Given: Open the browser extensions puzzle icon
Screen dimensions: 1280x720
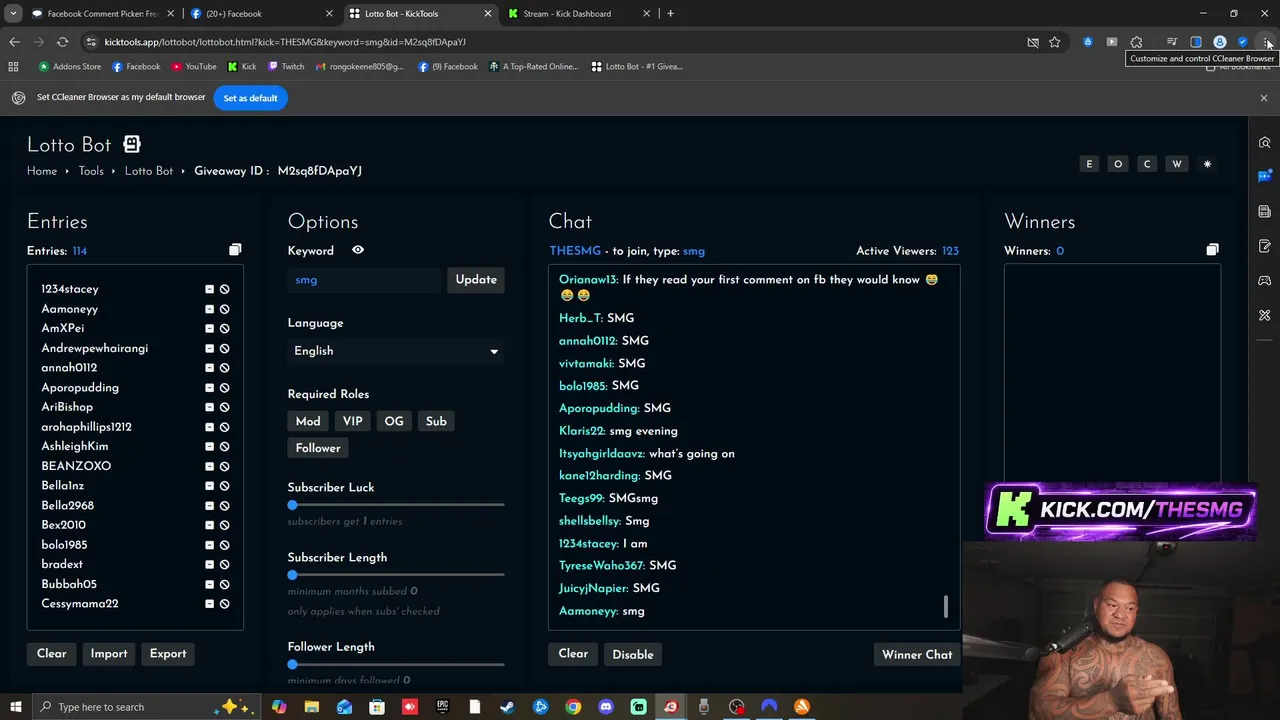Looking at the screenshot, I should tap(1136, 42).
